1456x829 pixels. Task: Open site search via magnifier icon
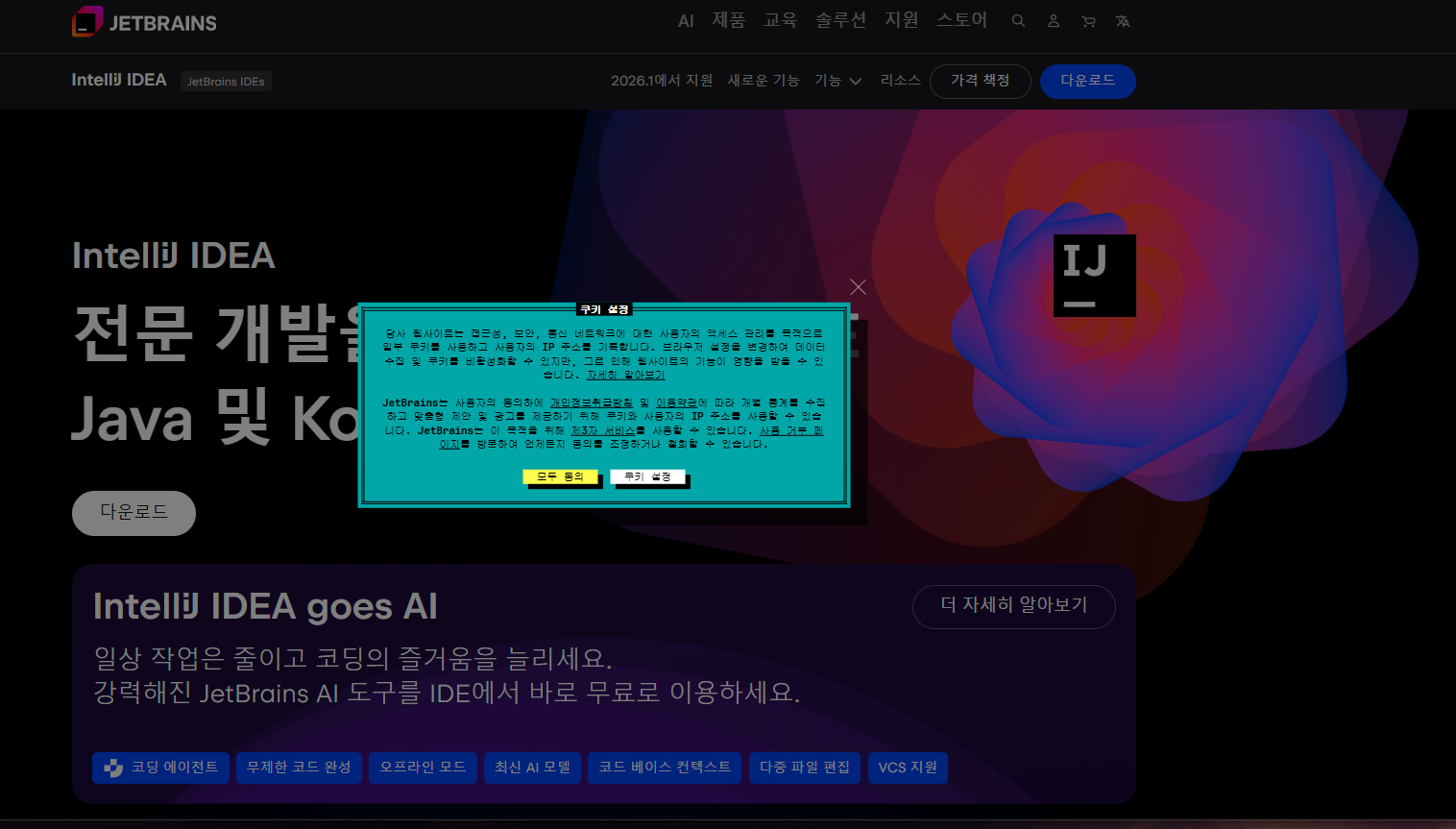(x=1018, y=20)
